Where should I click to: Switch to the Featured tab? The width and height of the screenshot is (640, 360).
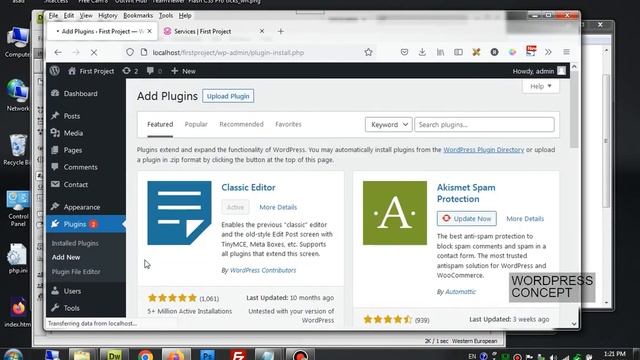160,124
